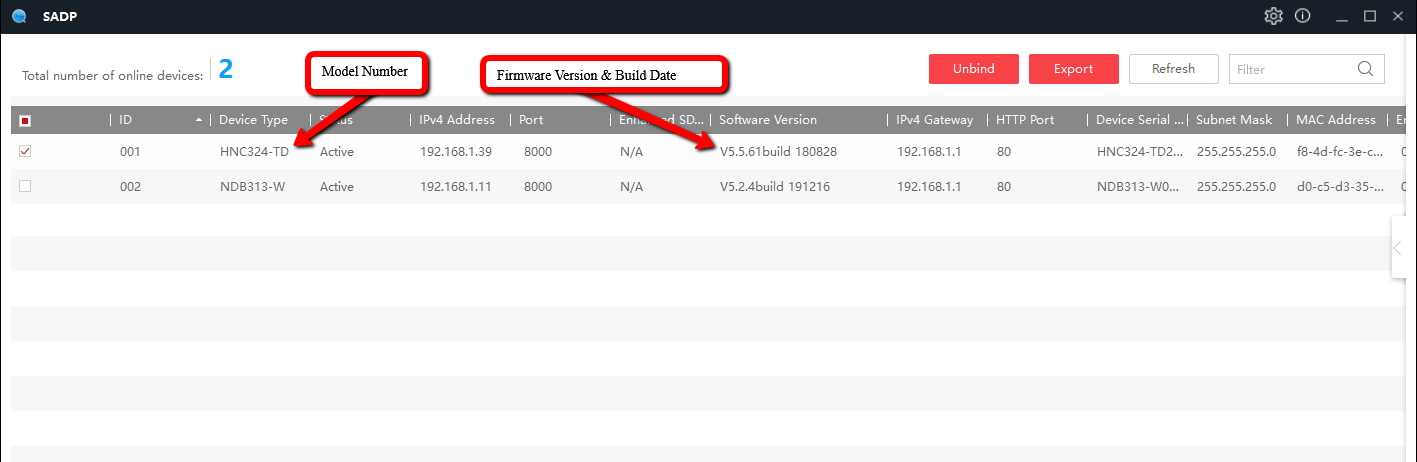
Task: Select the NDB313-W device type cell
Action: pyautogui.click(x=252, y=186)
